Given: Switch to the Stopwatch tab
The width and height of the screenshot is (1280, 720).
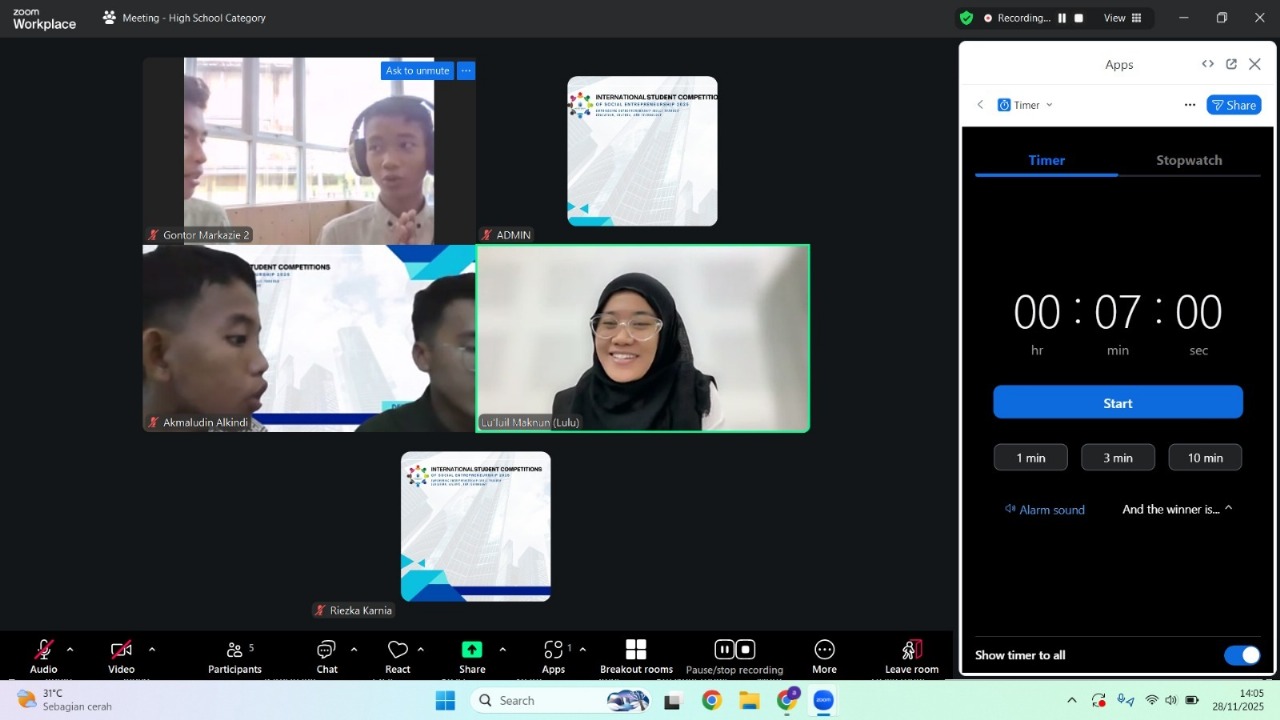Looking at the screenshot, I should 1188,160.
